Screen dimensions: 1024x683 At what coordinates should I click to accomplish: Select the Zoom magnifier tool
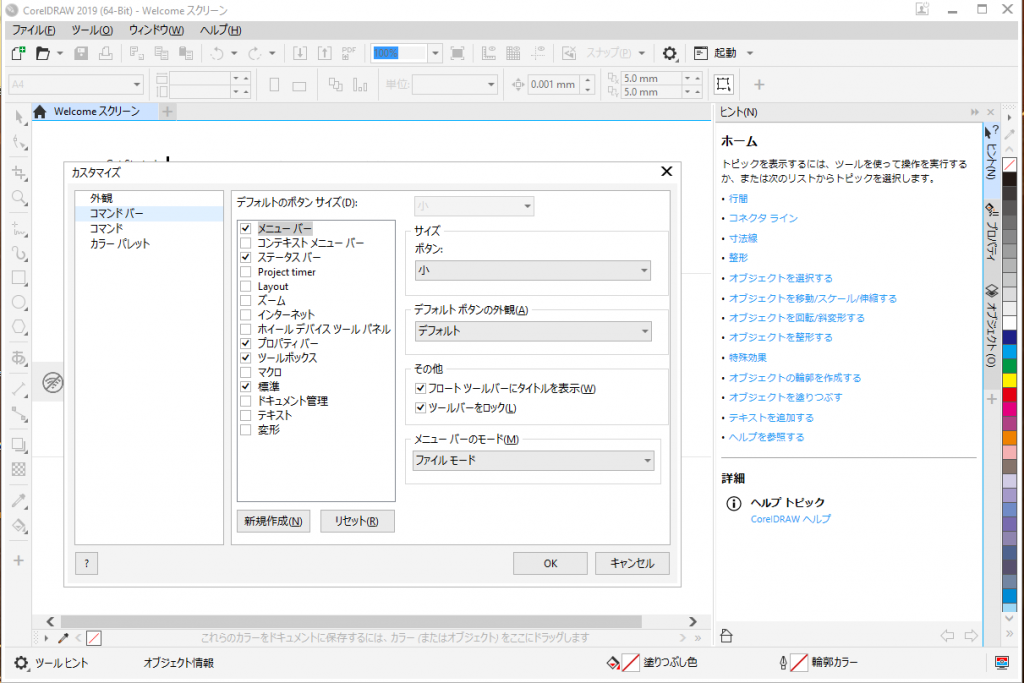tap(19, 198)
